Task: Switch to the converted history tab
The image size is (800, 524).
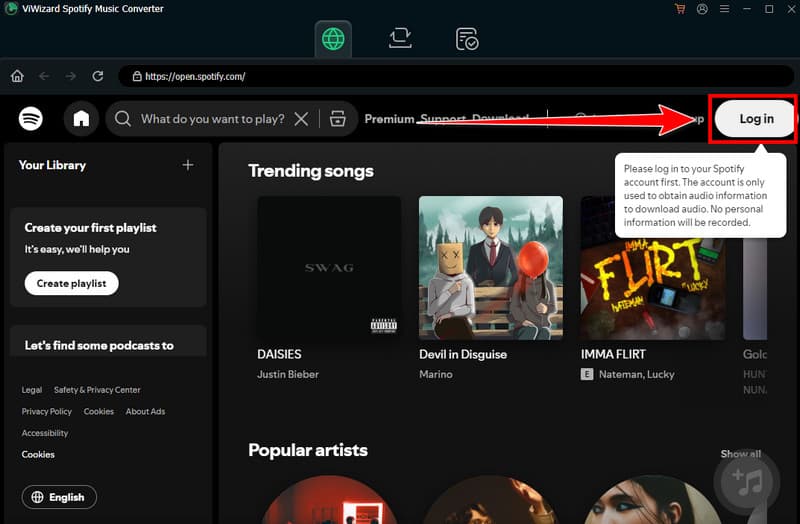Action: click(466, 39)
